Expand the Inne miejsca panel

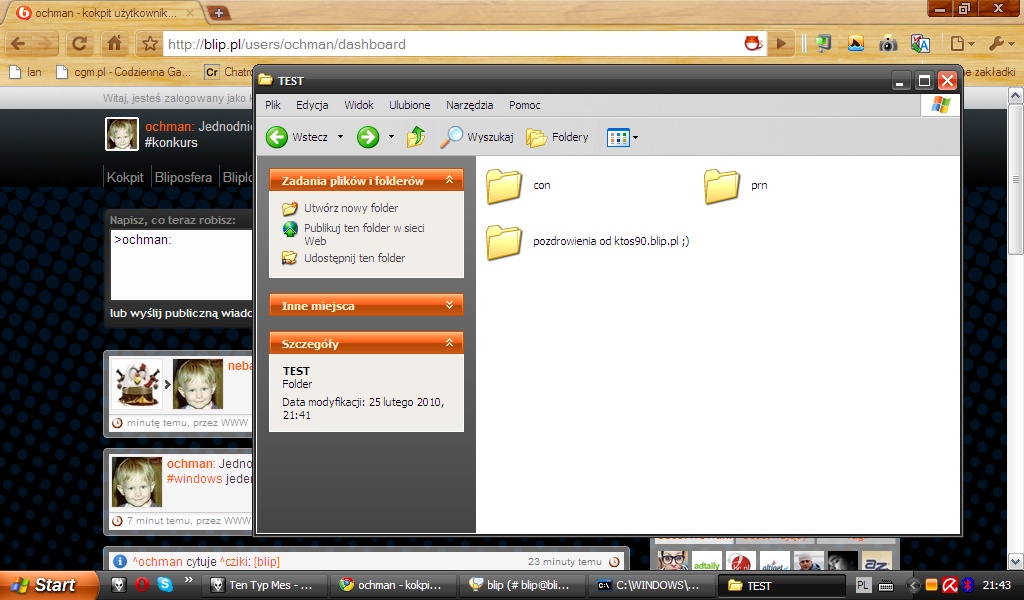point(450,306)
